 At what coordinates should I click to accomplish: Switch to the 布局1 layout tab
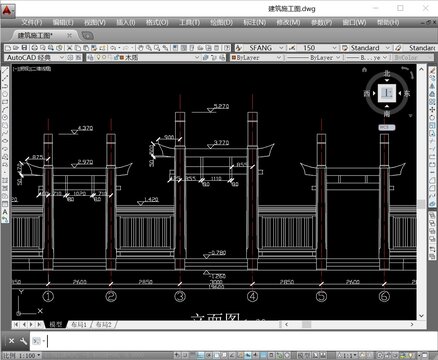tap(79, 324)
